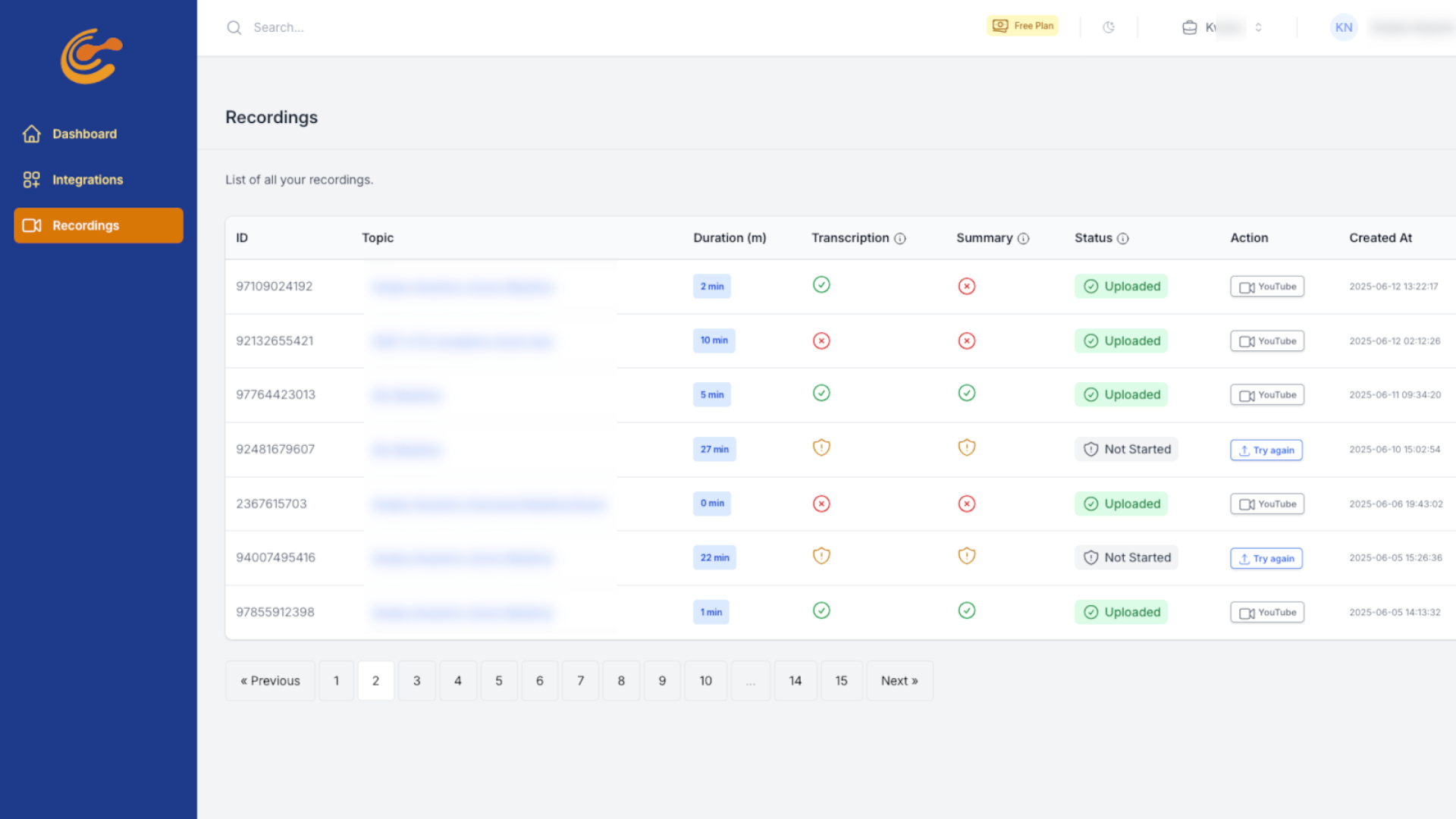Open YouTube link for recording 2367615703
Viewport: 1456px width, 819px height.
tap(1267, 504)
